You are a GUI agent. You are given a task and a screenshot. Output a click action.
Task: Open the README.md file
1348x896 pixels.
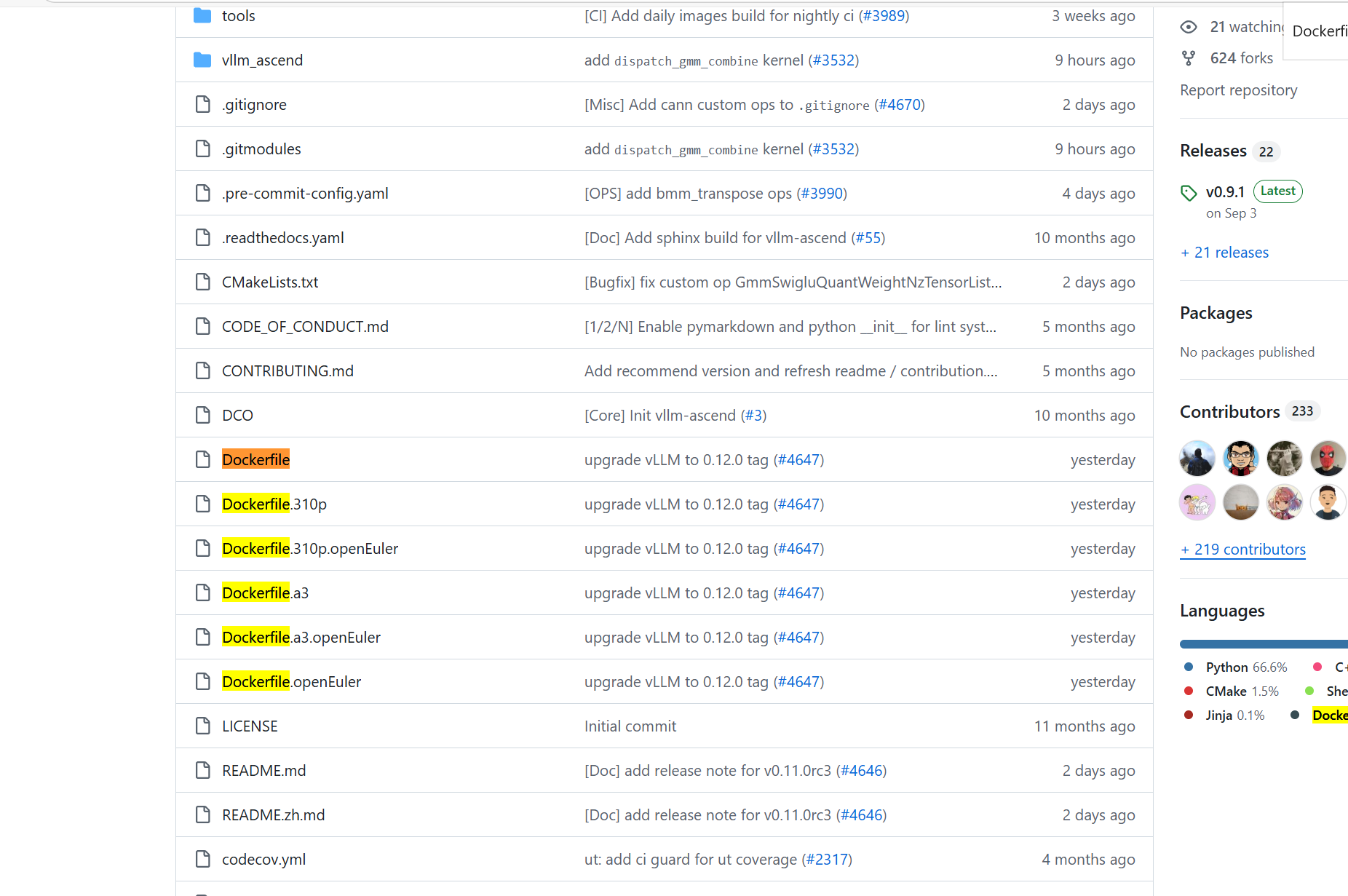[263, 770]
